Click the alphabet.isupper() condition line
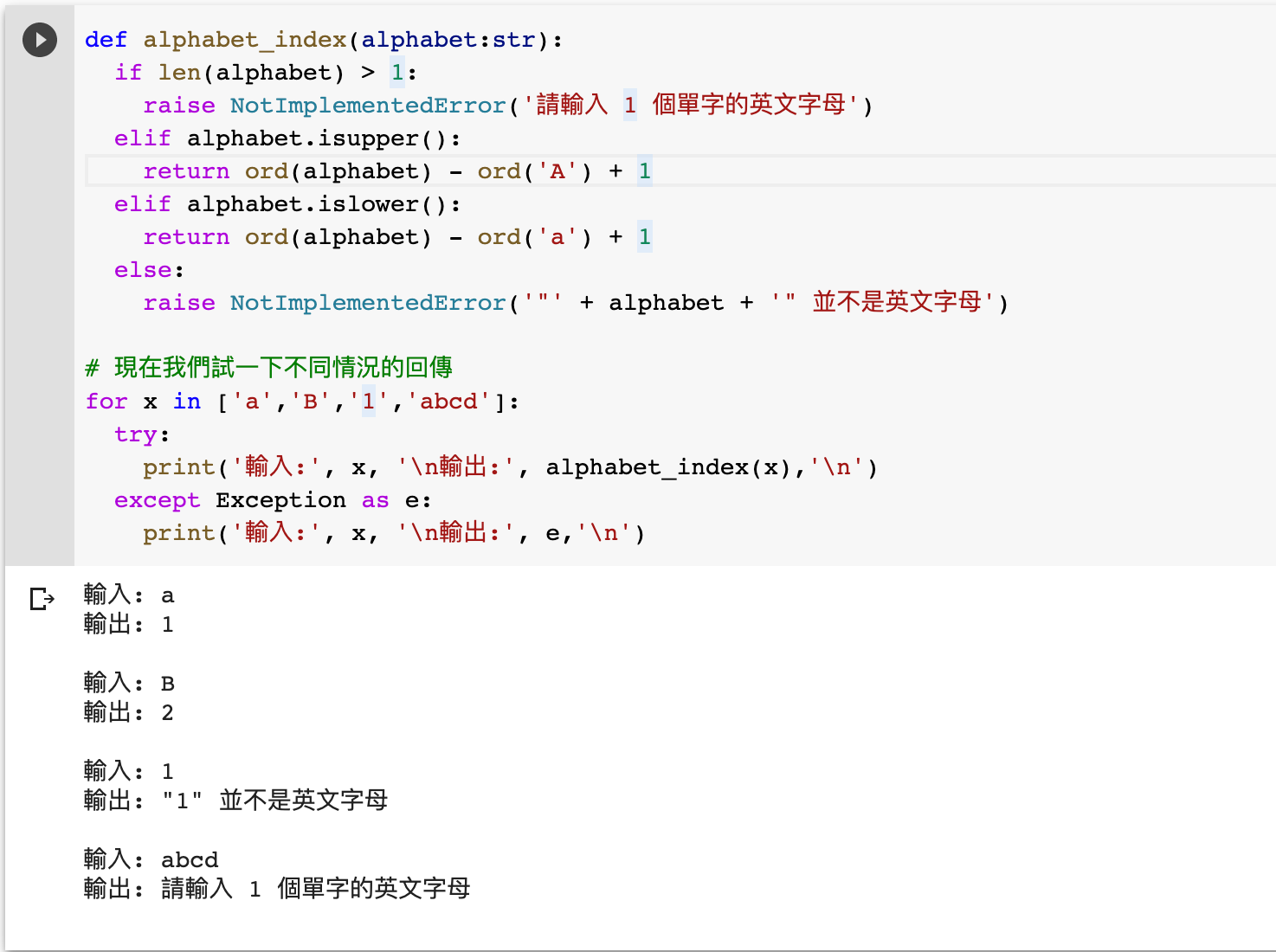This screenshot has height=952, width=1276. pyautogui.click(x=286, y=138)
